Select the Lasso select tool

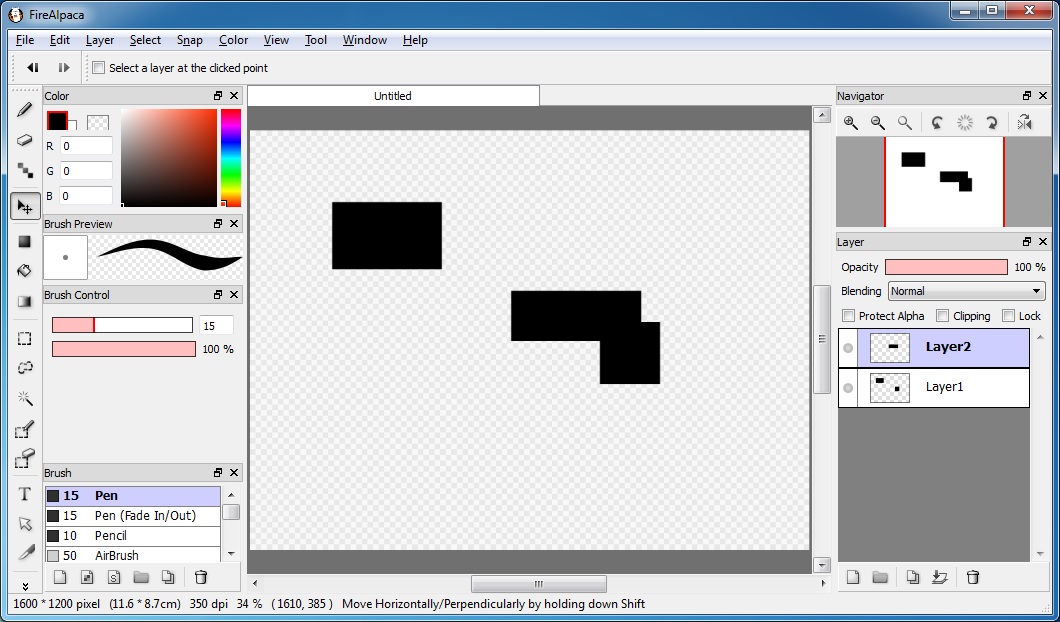coord(25,368)
